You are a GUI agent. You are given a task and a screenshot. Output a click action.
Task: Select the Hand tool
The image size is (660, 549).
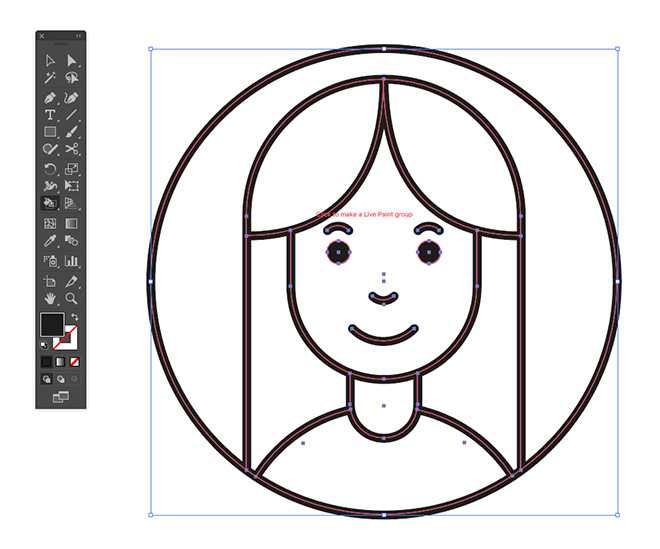tap(50, 298)
